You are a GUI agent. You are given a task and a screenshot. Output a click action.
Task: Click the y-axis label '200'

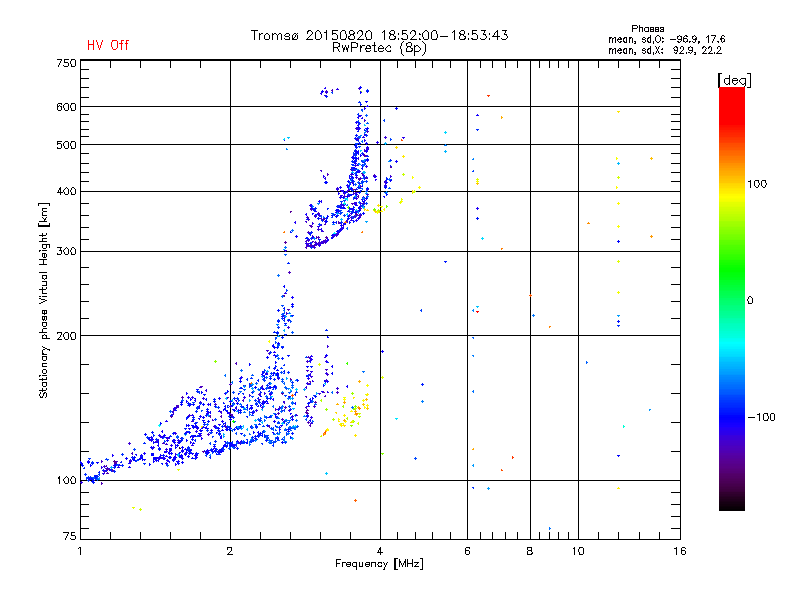pos(66,336)
